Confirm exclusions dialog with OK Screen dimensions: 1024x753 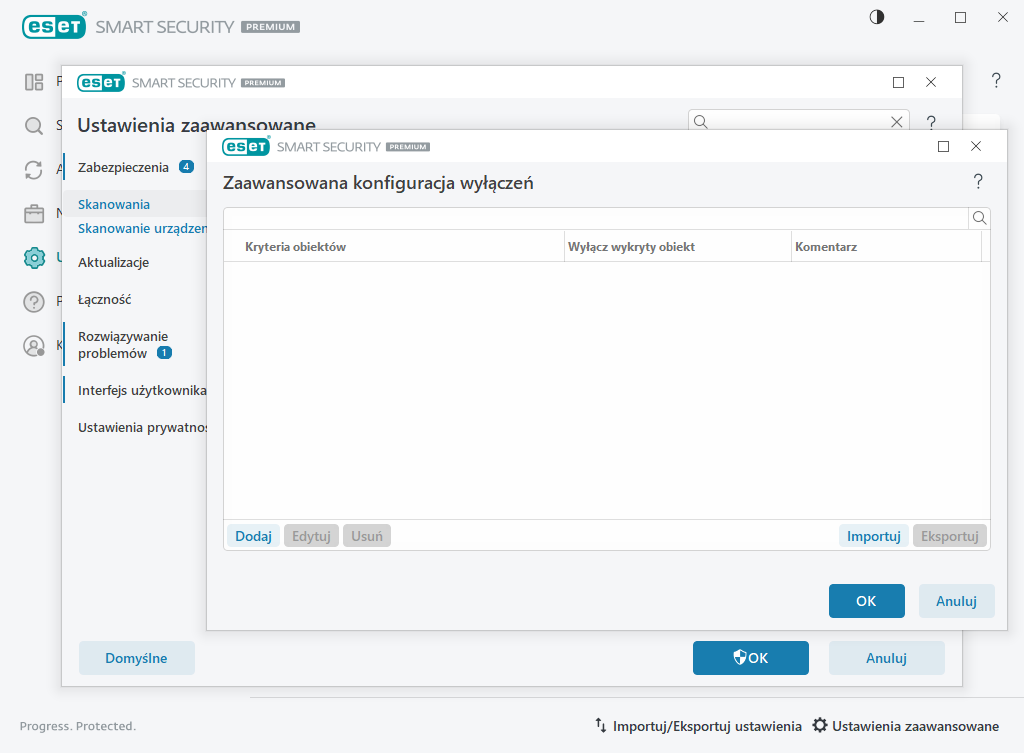[866, 601]
